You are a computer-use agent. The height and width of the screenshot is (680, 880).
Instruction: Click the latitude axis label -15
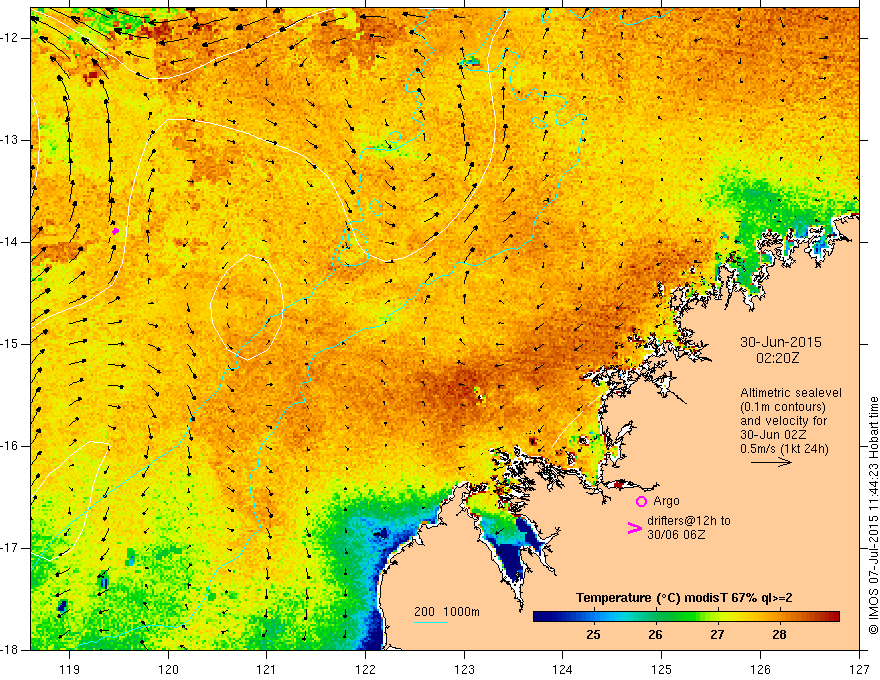10,344
